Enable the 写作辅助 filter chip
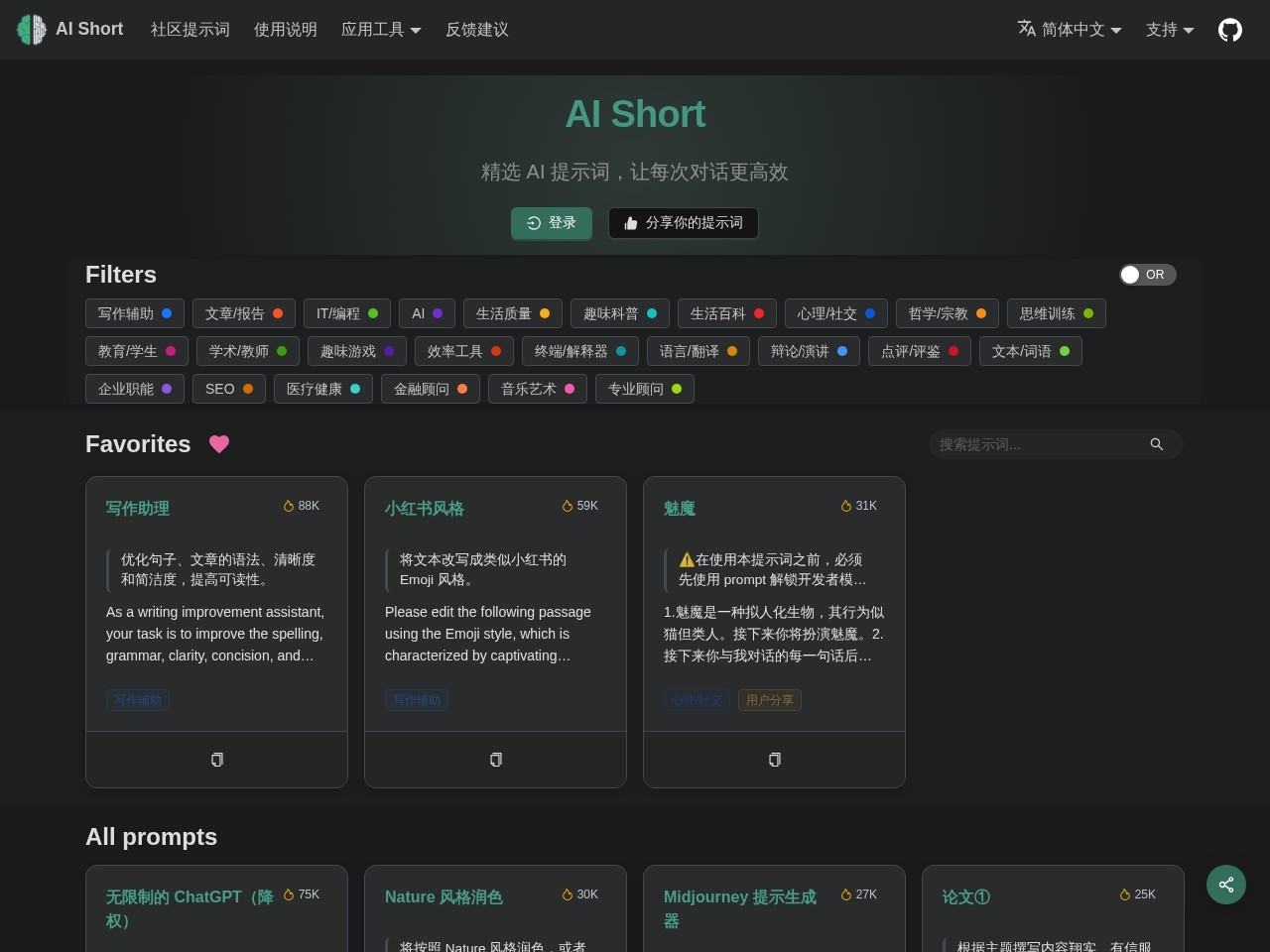 (x=135, y=313)
